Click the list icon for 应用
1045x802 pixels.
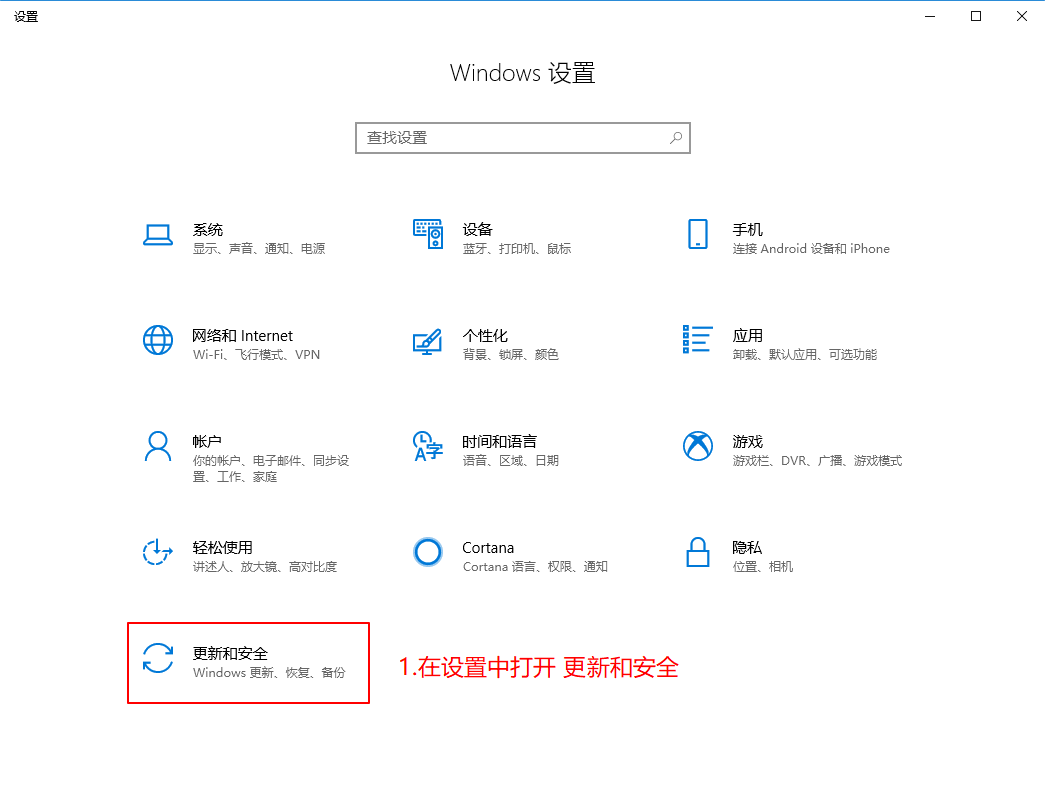(x=698, y=339)
